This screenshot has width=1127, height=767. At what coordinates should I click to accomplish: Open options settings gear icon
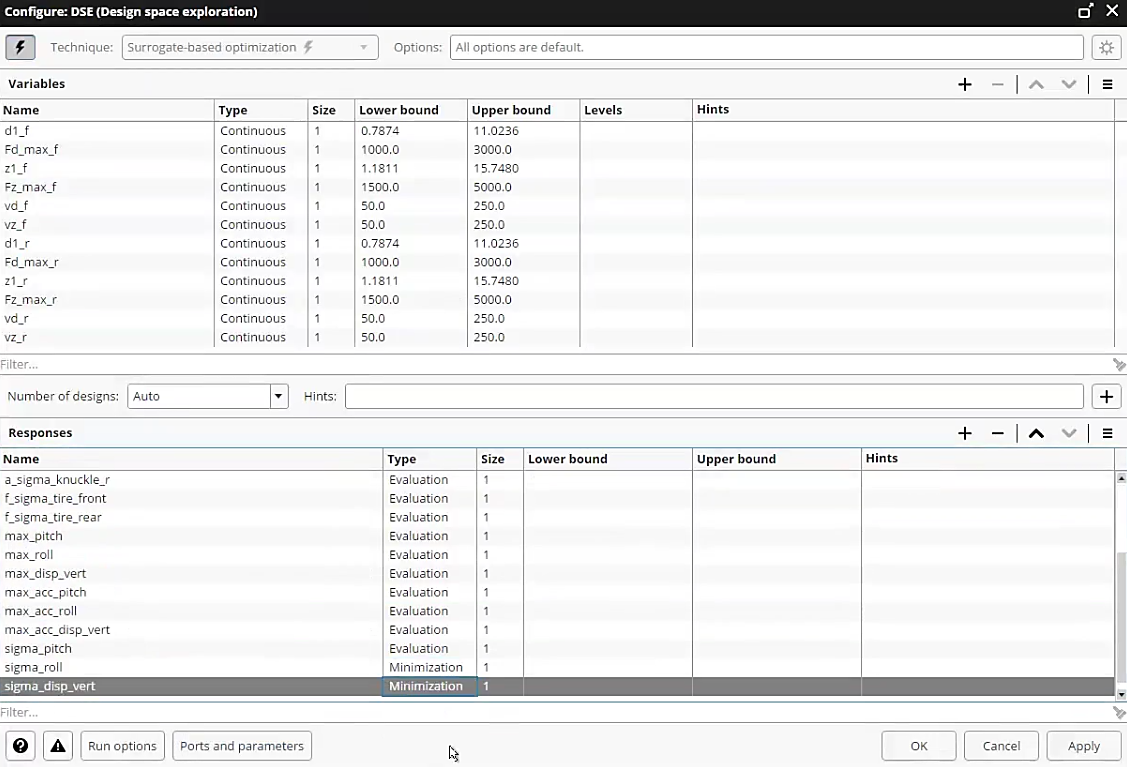coord(1106,47)
